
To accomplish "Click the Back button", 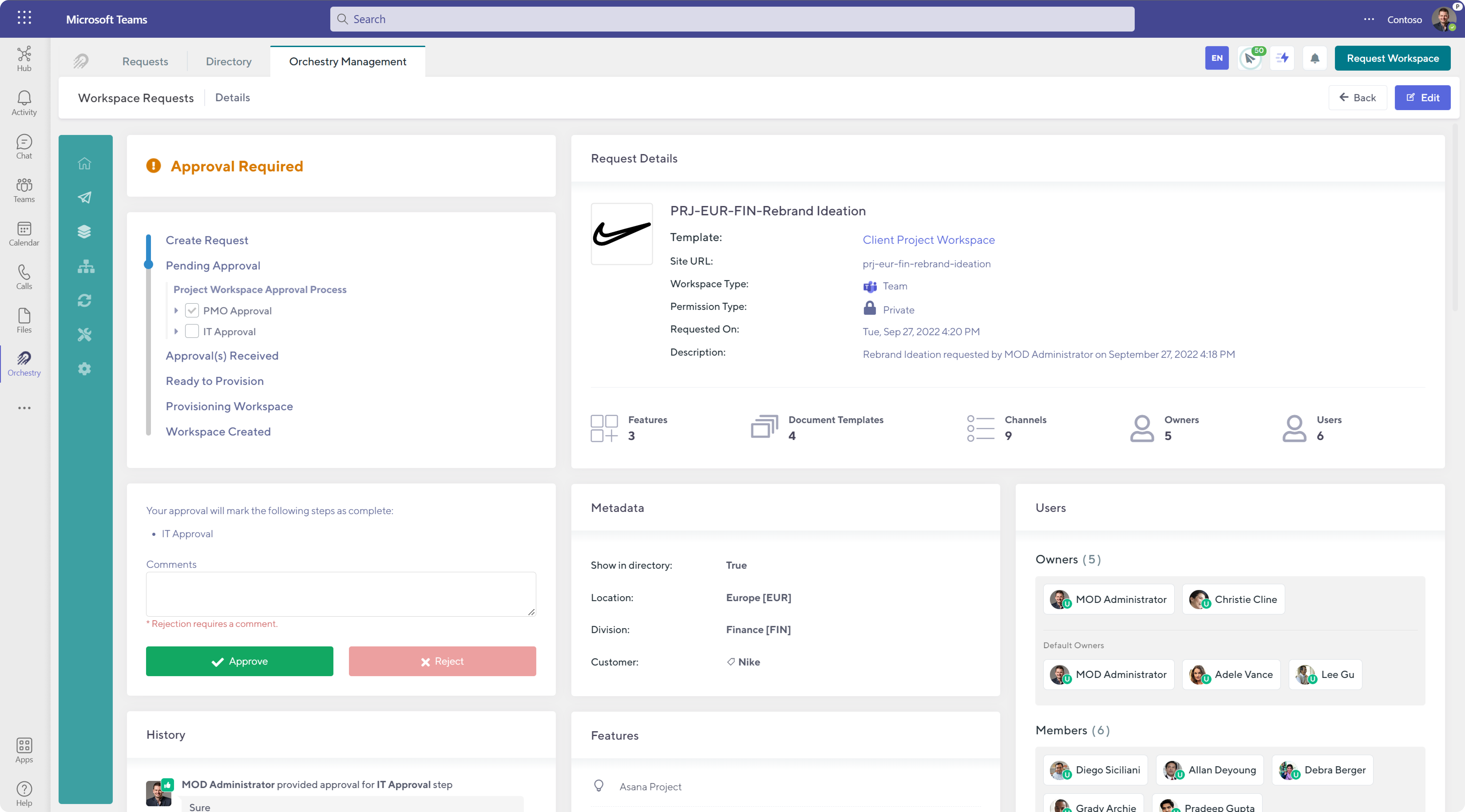I will click(x=1358, y=98).
